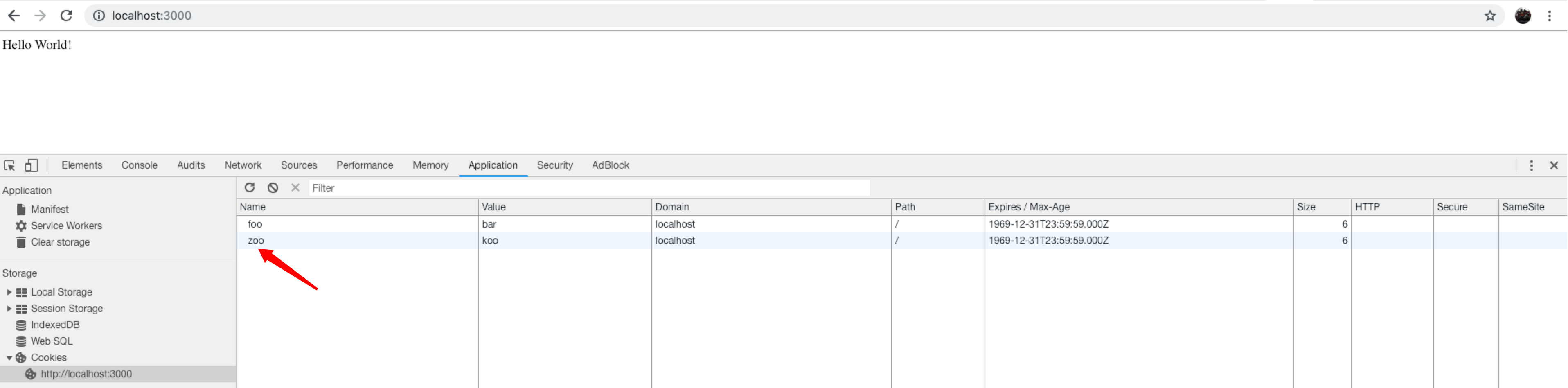This screenshot has height=388, width=1568.
Task: Open the Memory tab
Action: [430, 165]
